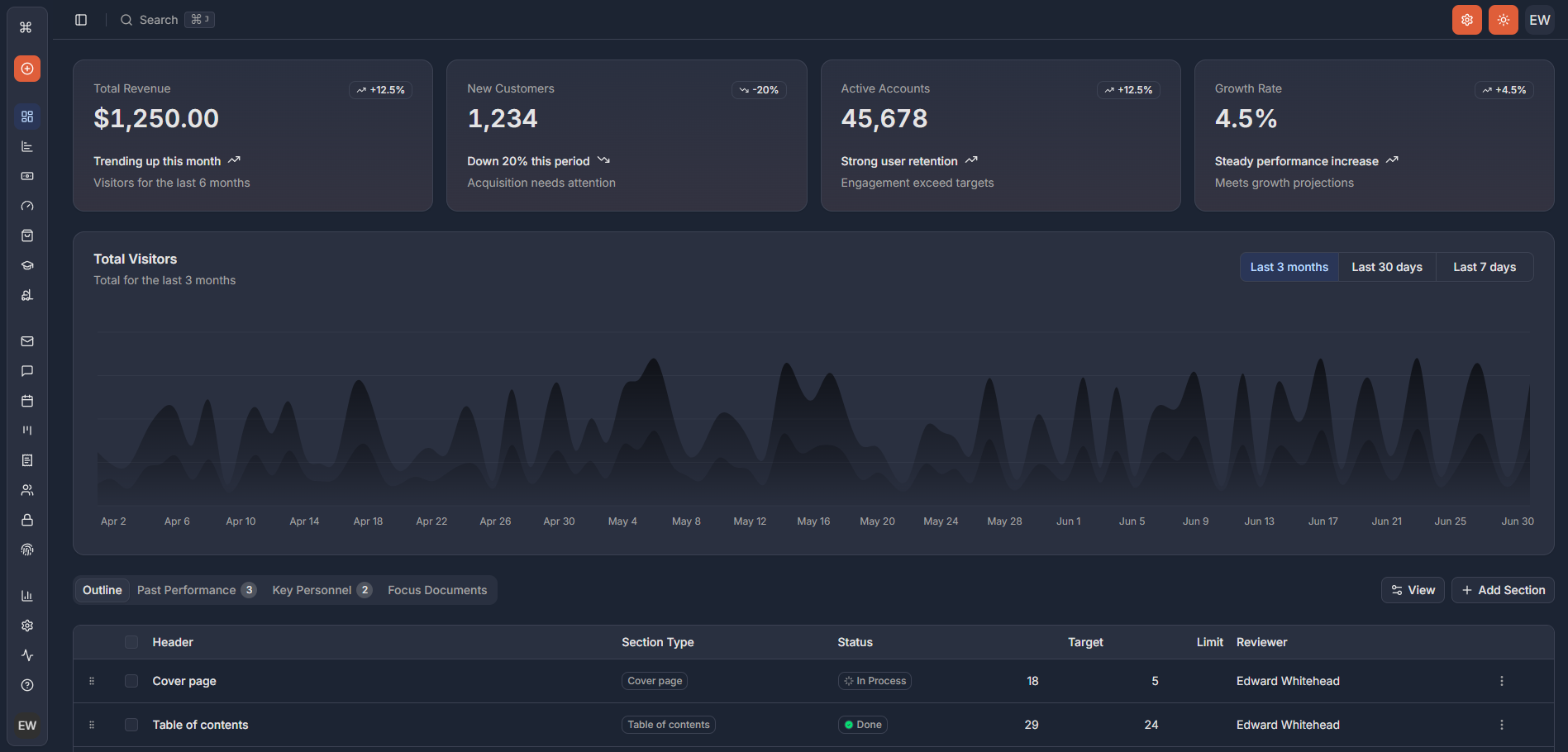Open the Calendar from the sidebar
Screen dimensions: 1568x752
click(x=27, y=401)
